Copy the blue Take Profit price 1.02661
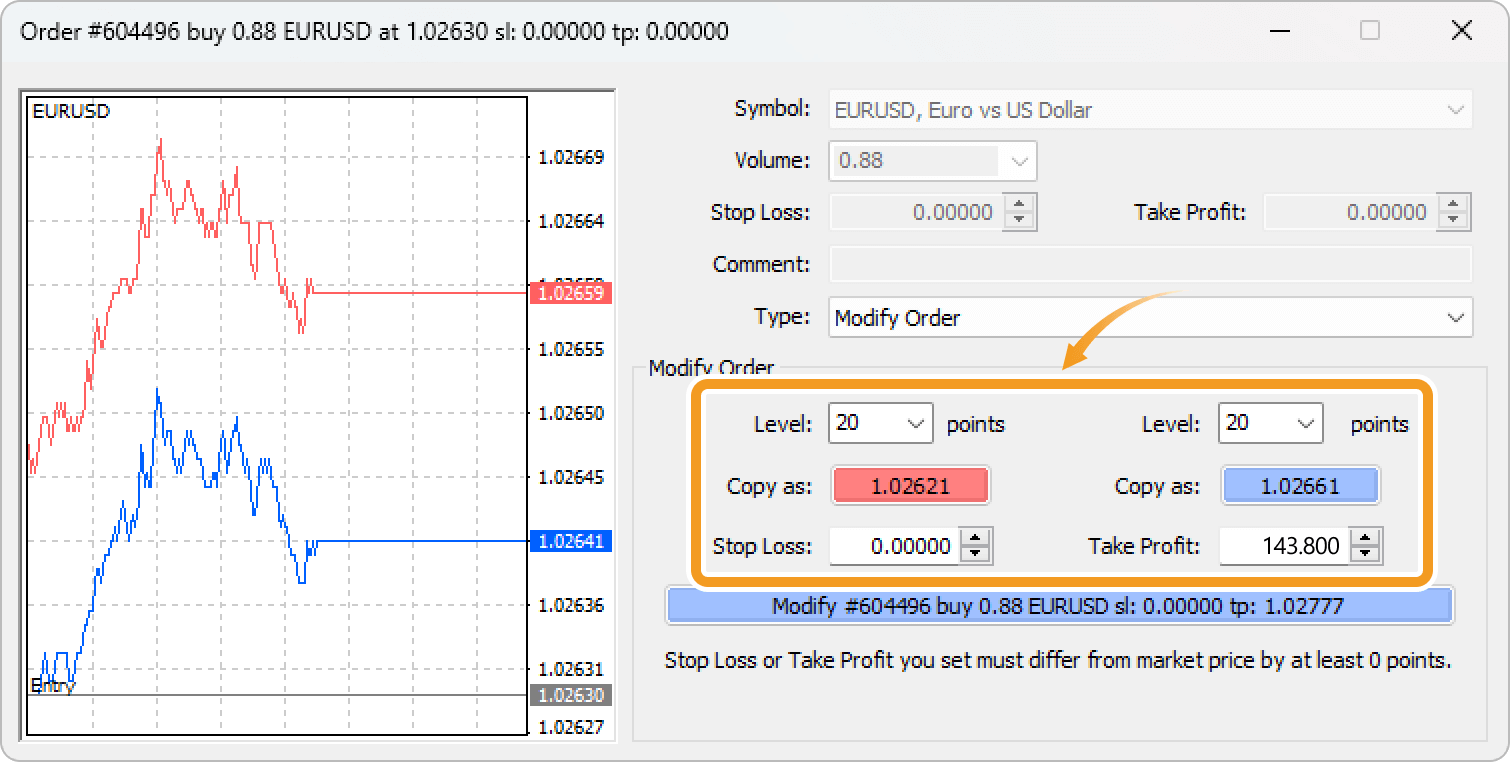 (x=1300, y=485)
